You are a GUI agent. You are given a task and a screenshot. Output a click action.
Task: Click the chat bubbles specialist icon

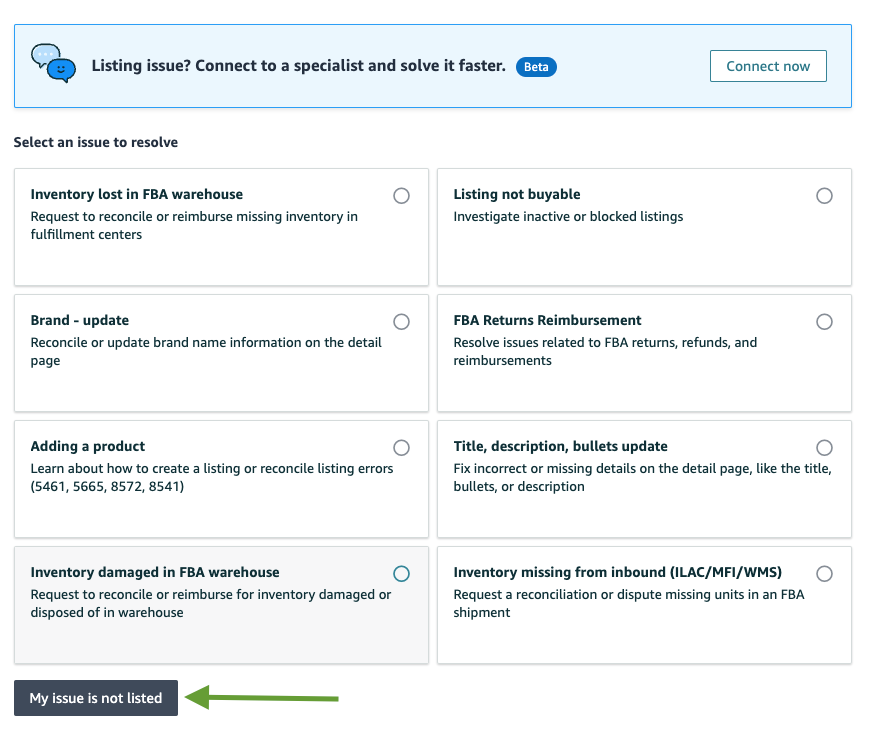[53, 62]
